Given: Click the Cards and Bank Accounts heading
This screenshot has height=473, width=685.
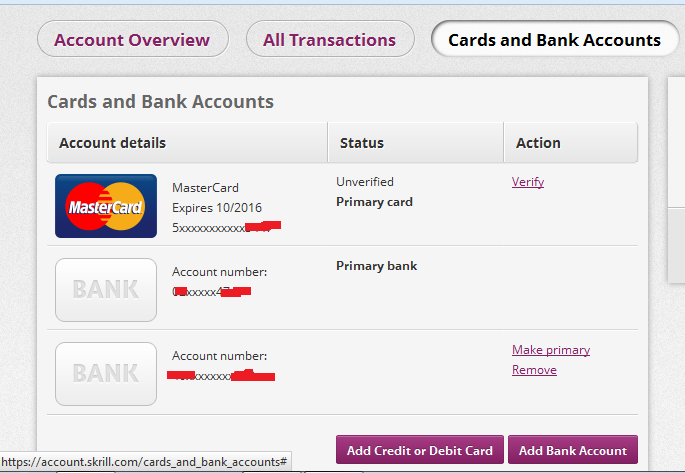Looking at the screenshot, I should coord(160,102).
